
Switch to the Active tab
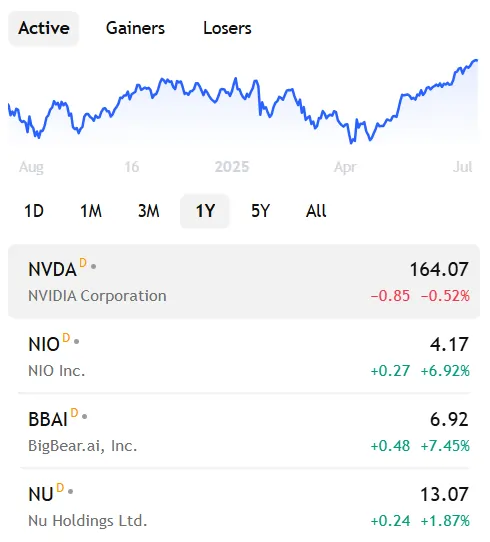click(x=44, y=28)
